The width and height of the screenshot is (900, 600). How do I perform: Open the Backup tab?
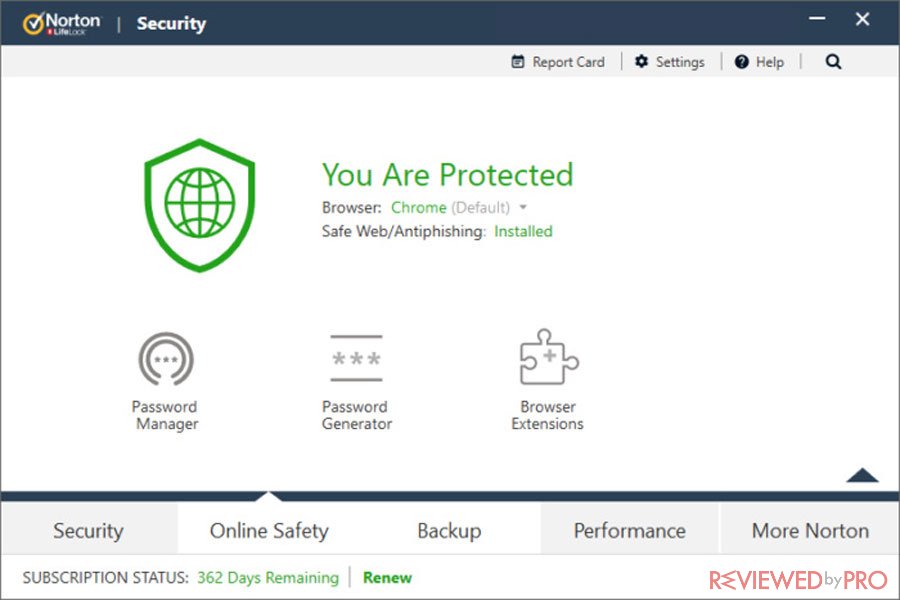449,531
